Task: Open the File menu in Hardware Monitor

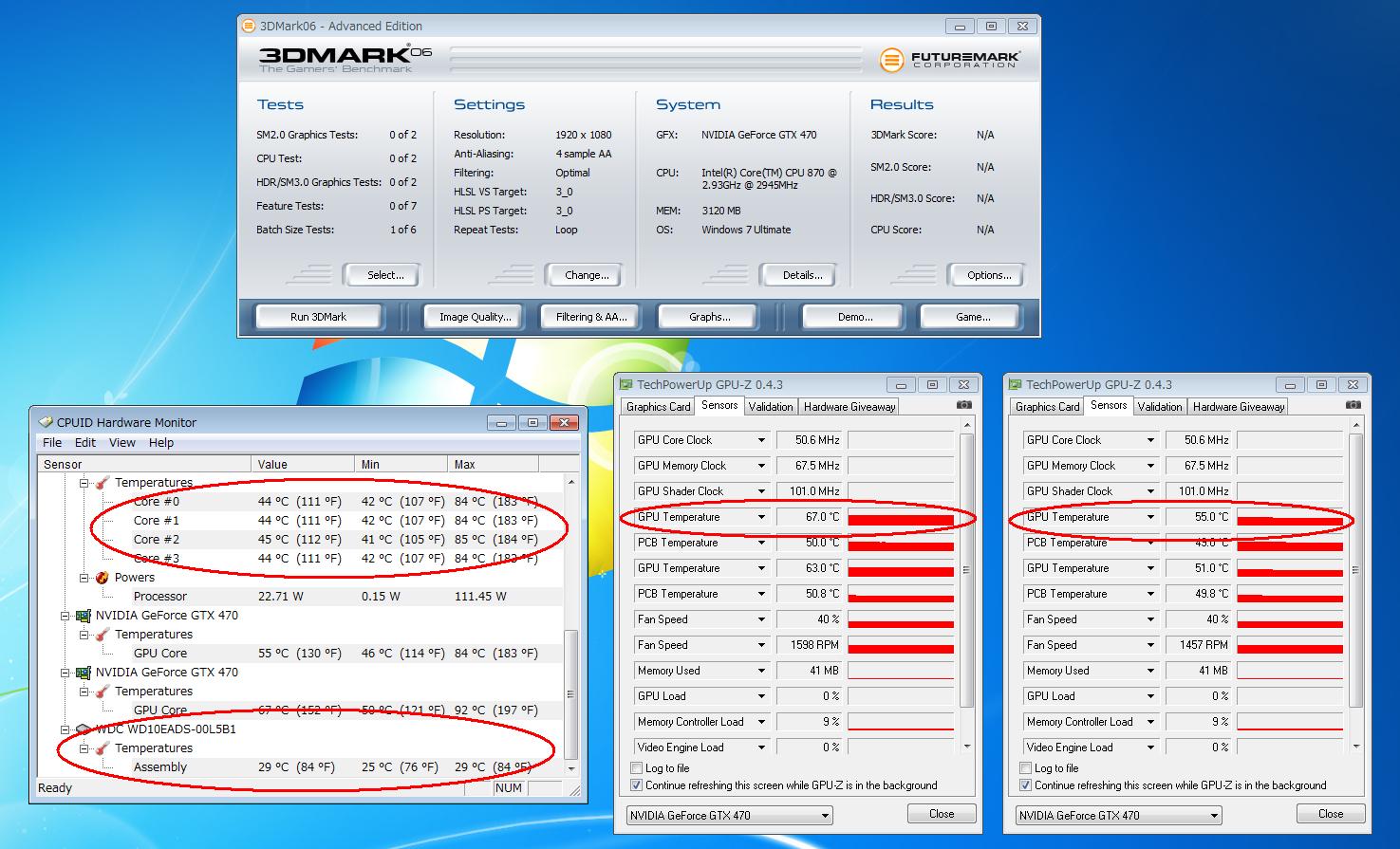Action: click(x=52, y=443)
